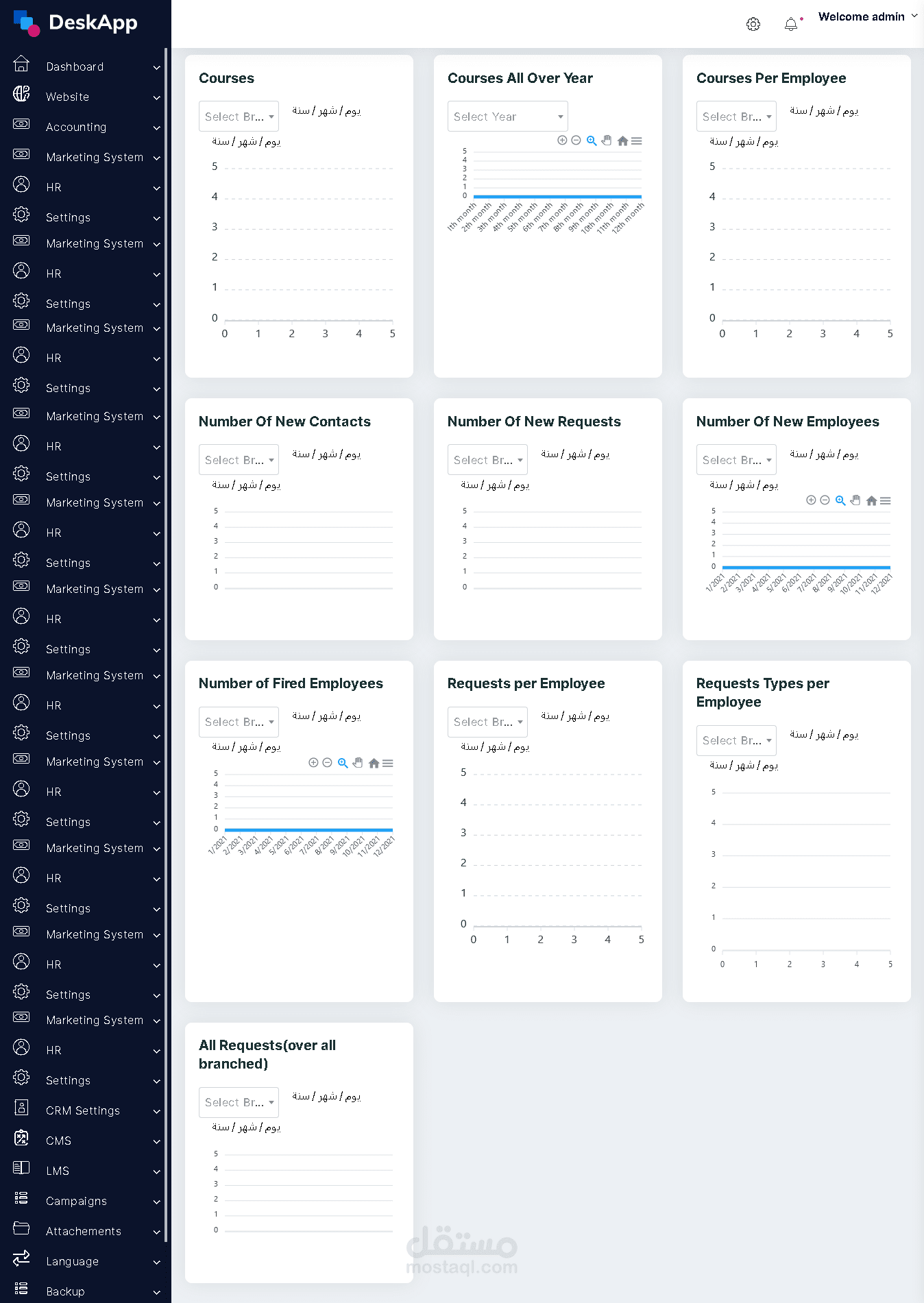Image resolution: width=924 pixels, height=1303 pixels.
Task: Click the sidebar vertical scrollbar
Action: coord(166,644)
